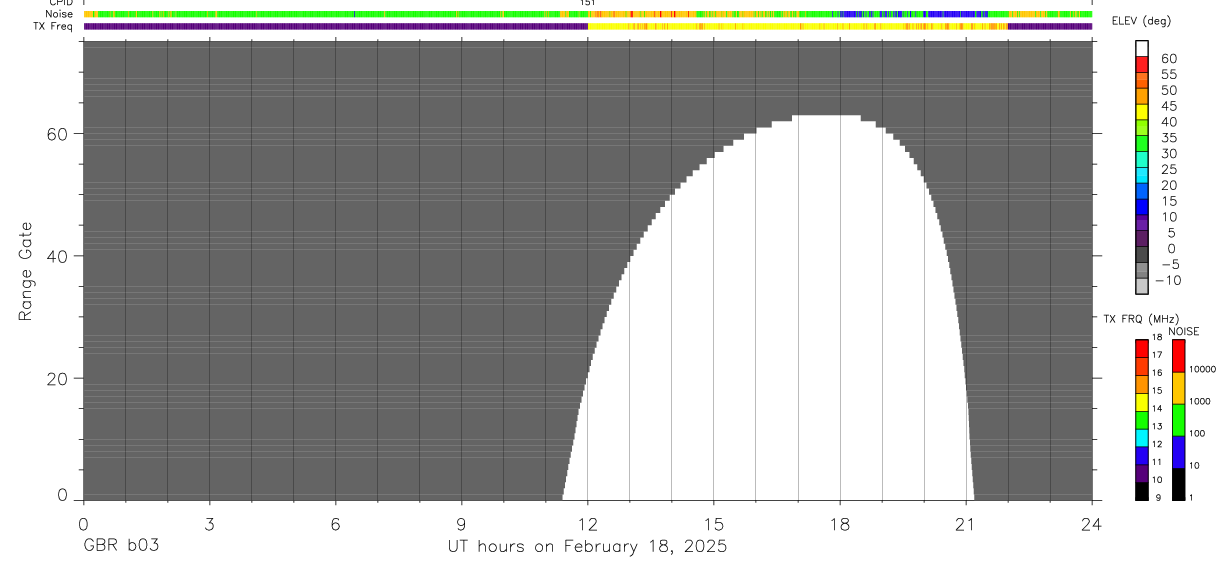The width and height of the screenshot is (1228, 567).
Task: Pick the red top swatch of noise legend
Action: click(x=1178, y=356)
